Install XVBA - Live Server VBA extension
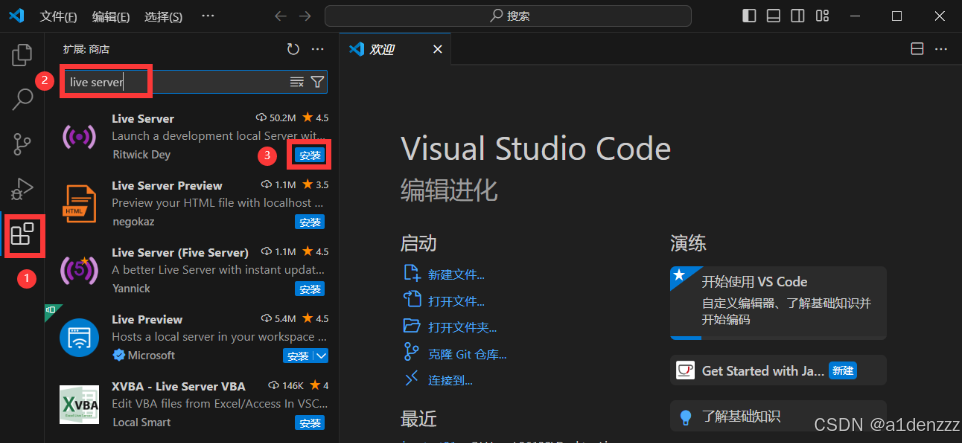The image size is (964, 443). pyautogui.click(x=309, y=423)
